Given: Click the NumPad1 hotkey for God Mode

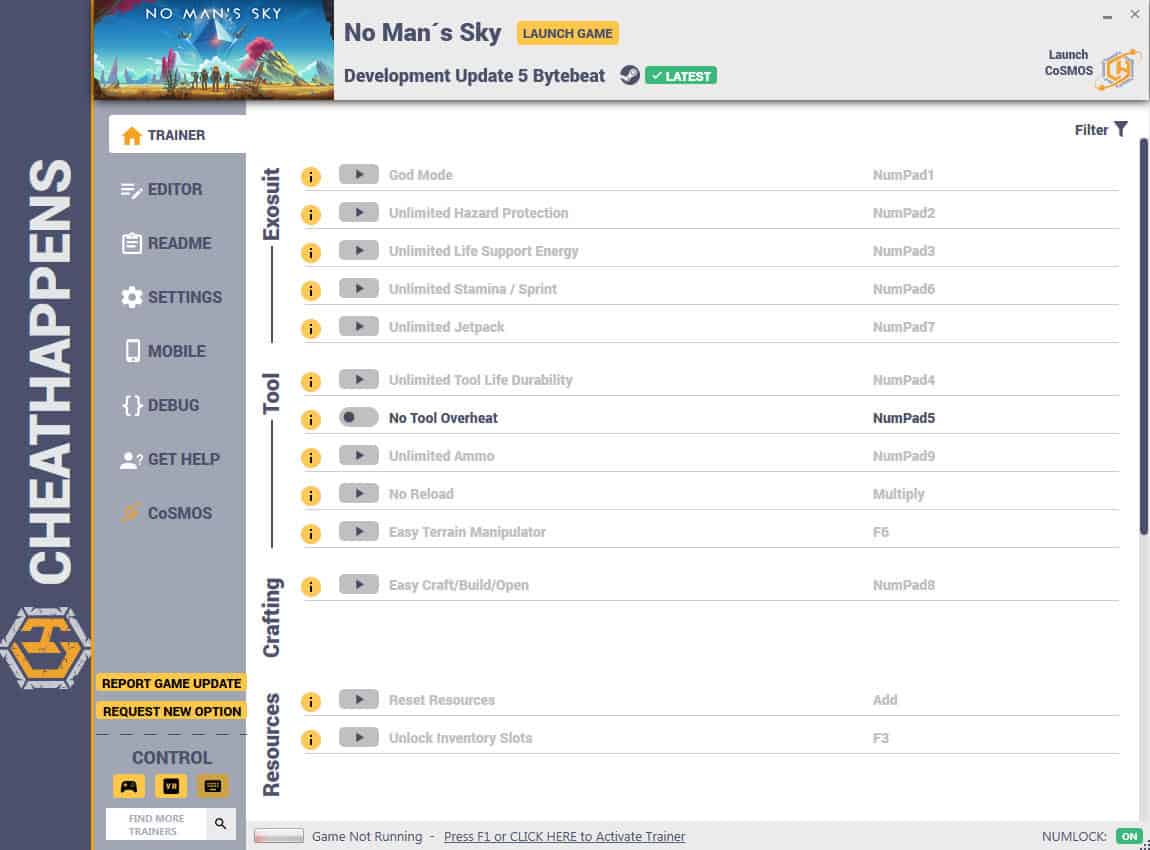Looking at the screenshot, I should click(x=903, y=175).
